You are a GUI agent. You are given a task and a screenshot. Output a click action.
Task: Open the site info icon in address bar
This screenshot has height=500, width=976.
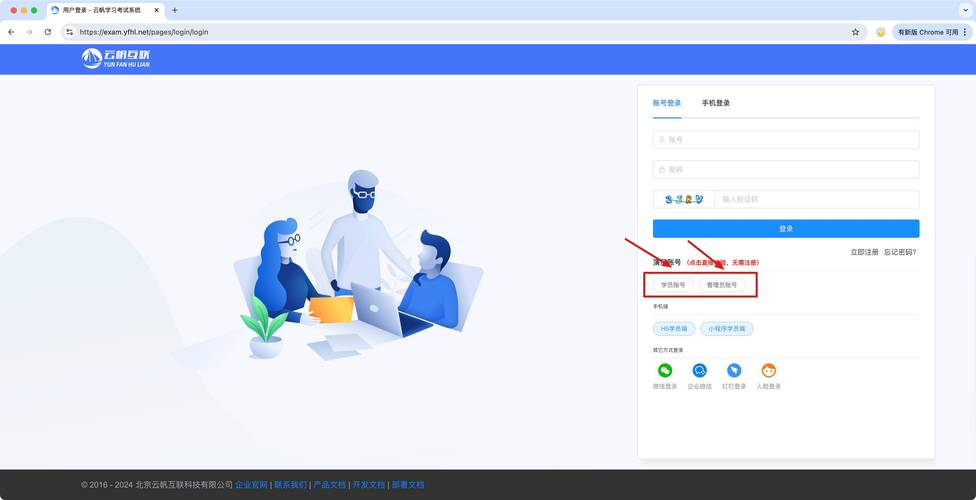tap(69, 32)
